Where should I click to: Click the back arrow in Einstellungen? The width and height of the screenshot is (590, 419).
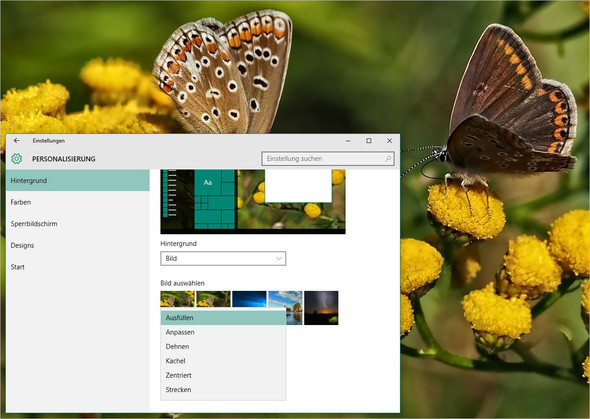pyautogui.click(x=17, y=141)
